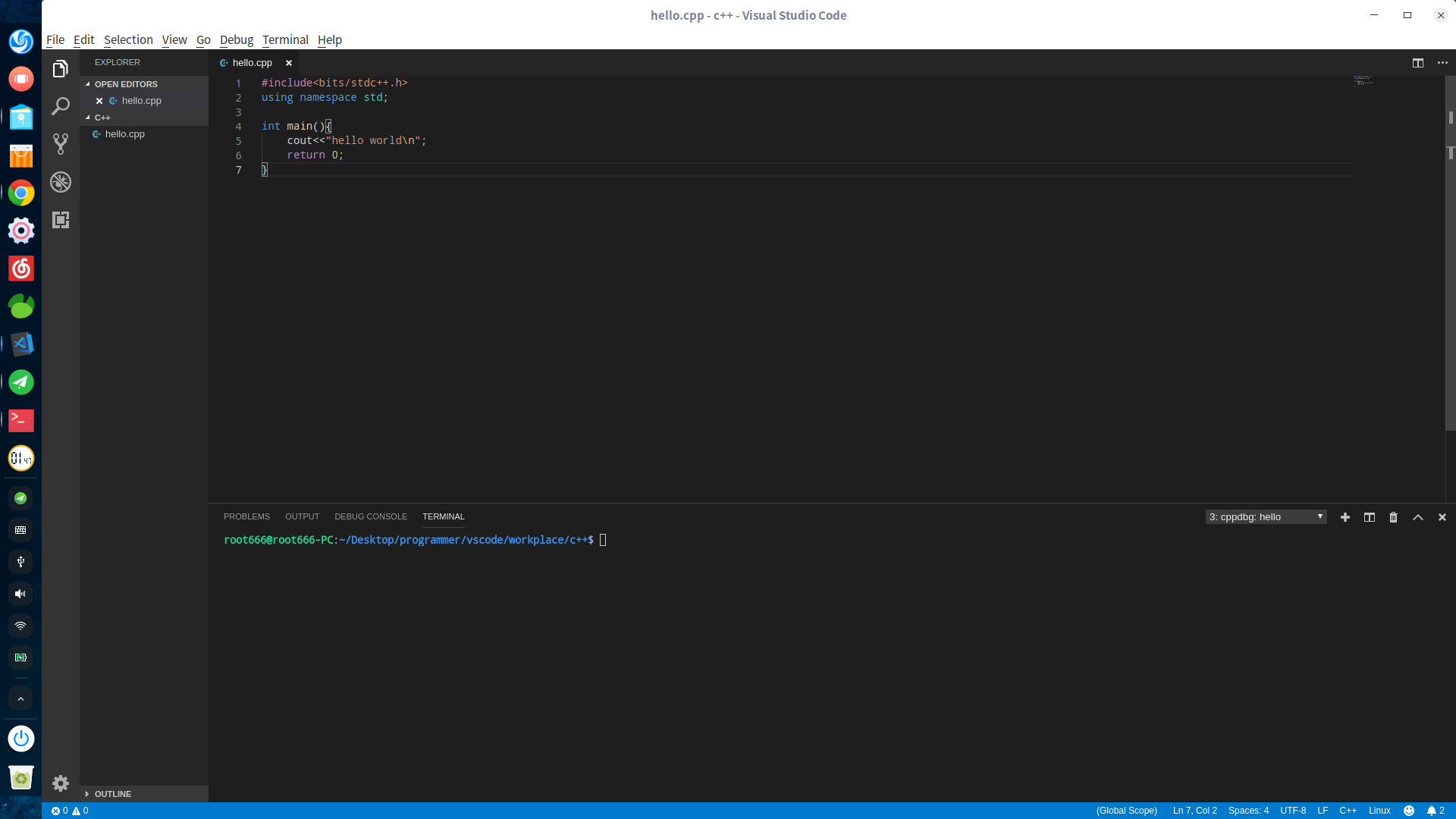Close the terminal panel
This screenshot has width=1456, height=819.
coord(1442,517)
